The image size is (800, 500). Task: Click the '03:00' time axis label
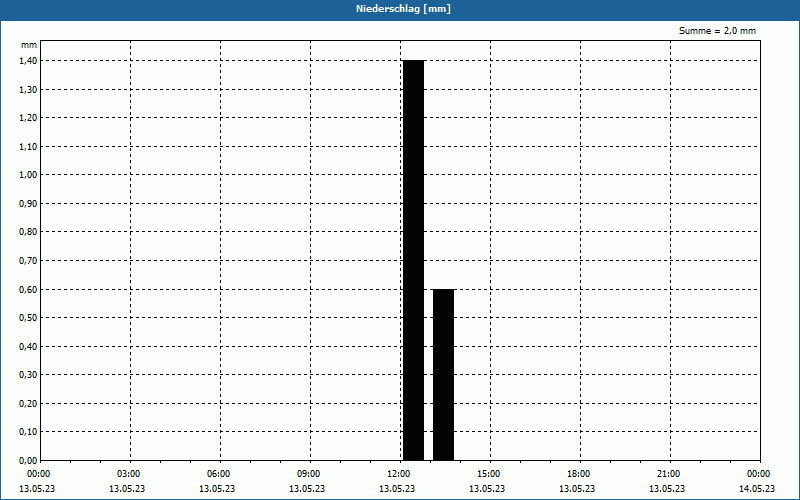(x=129, y=474)
